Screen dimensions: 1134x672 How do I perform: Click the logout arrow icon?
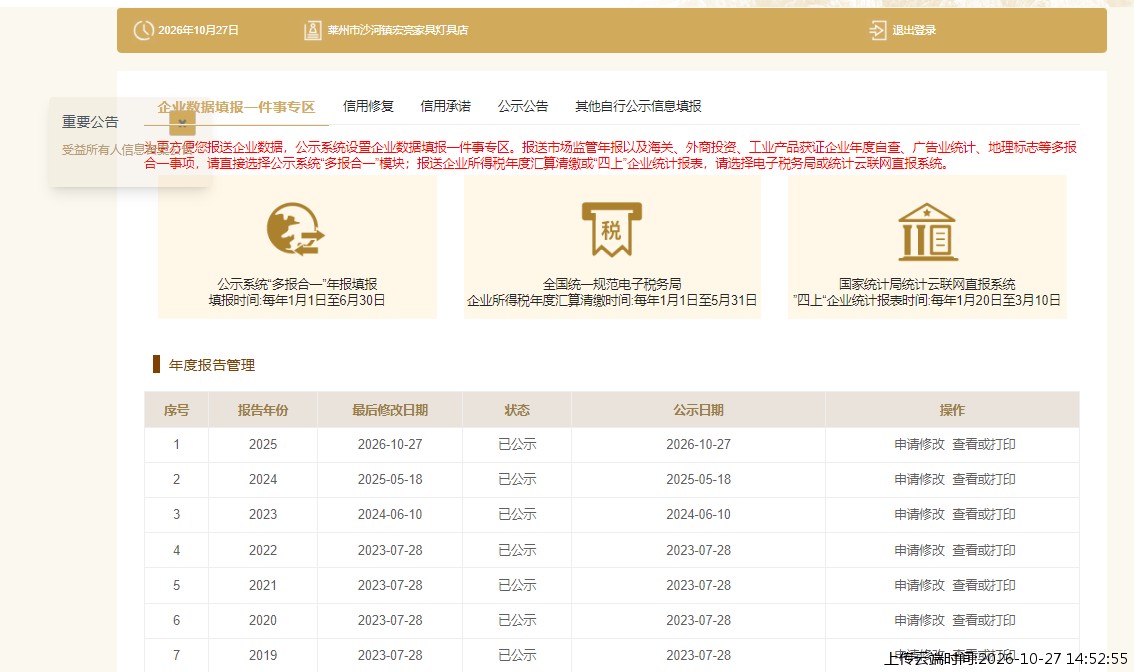(877, 30)
